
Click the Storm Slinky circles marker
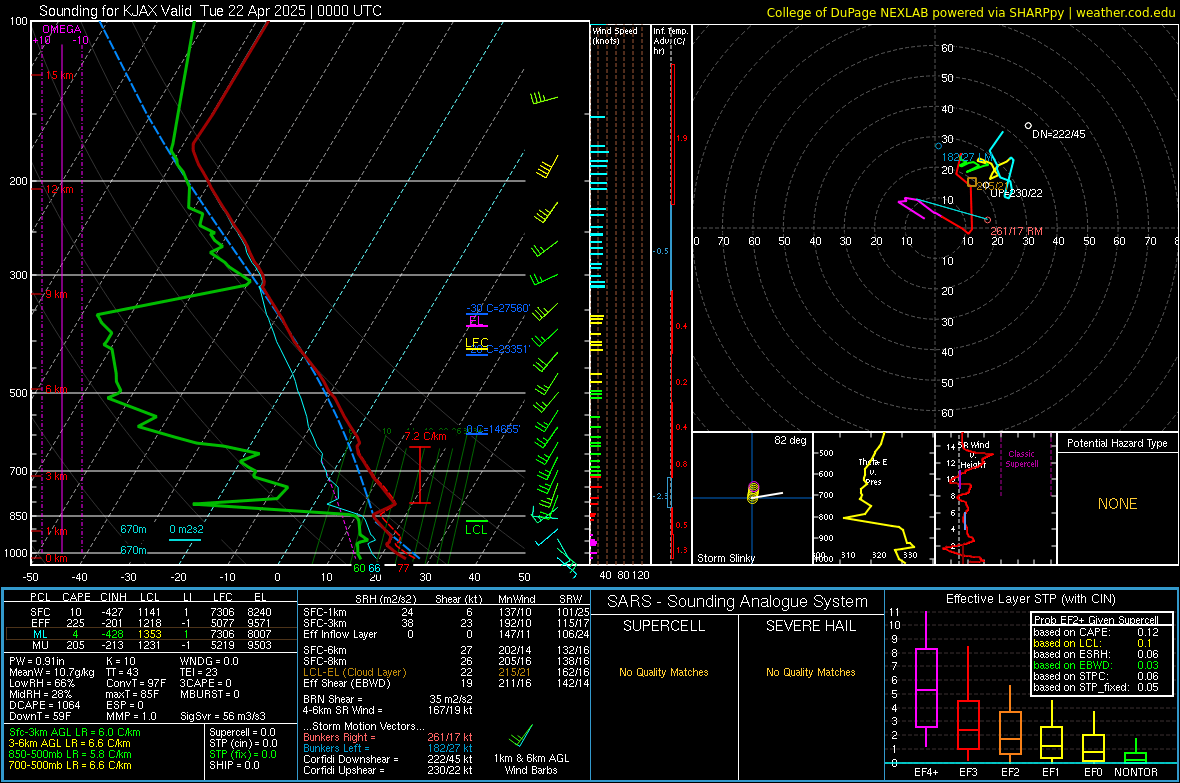[x=753, y=492]
